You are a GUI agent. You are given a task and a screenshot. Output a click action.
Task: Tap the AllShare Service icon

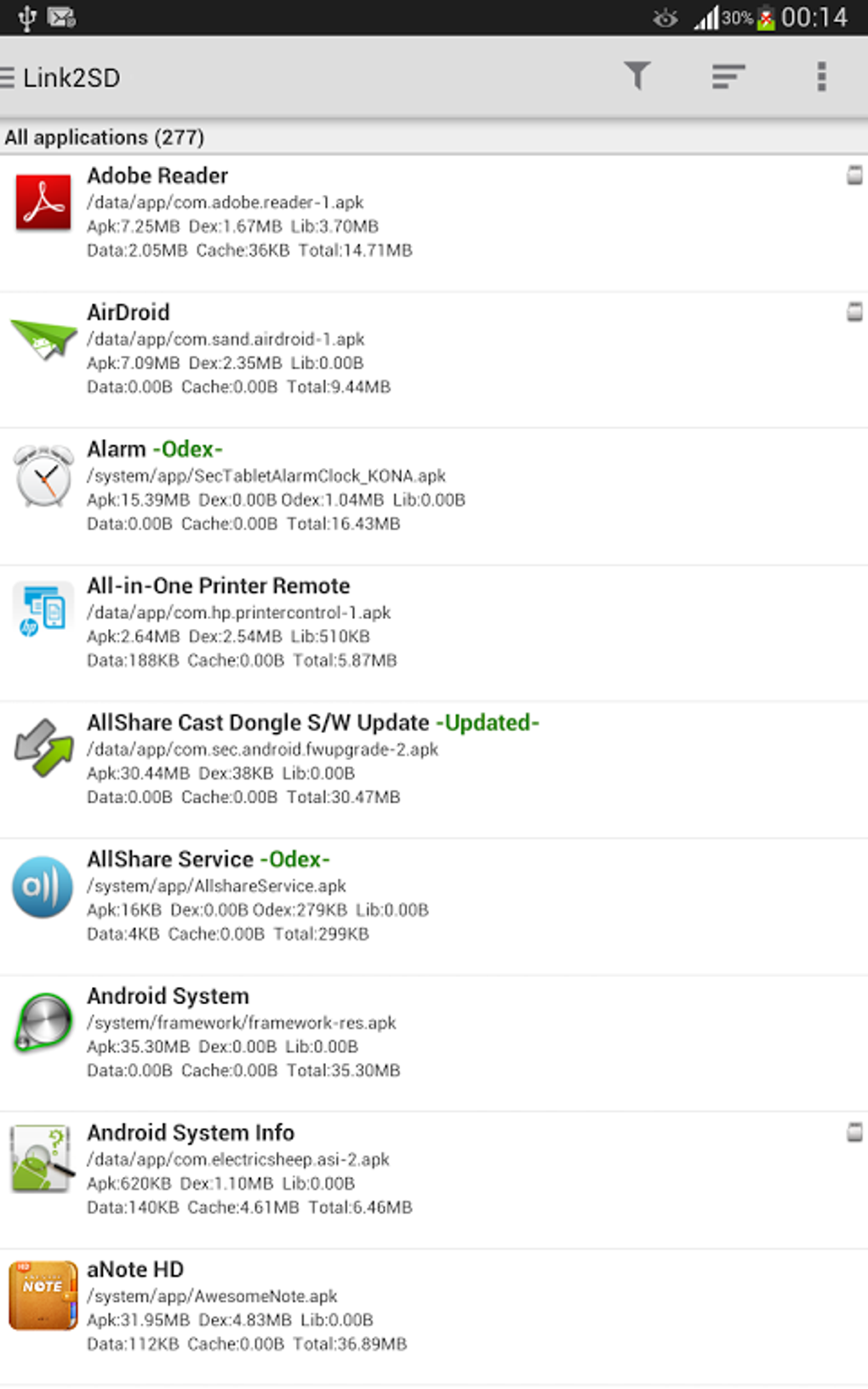coord(43,887)
